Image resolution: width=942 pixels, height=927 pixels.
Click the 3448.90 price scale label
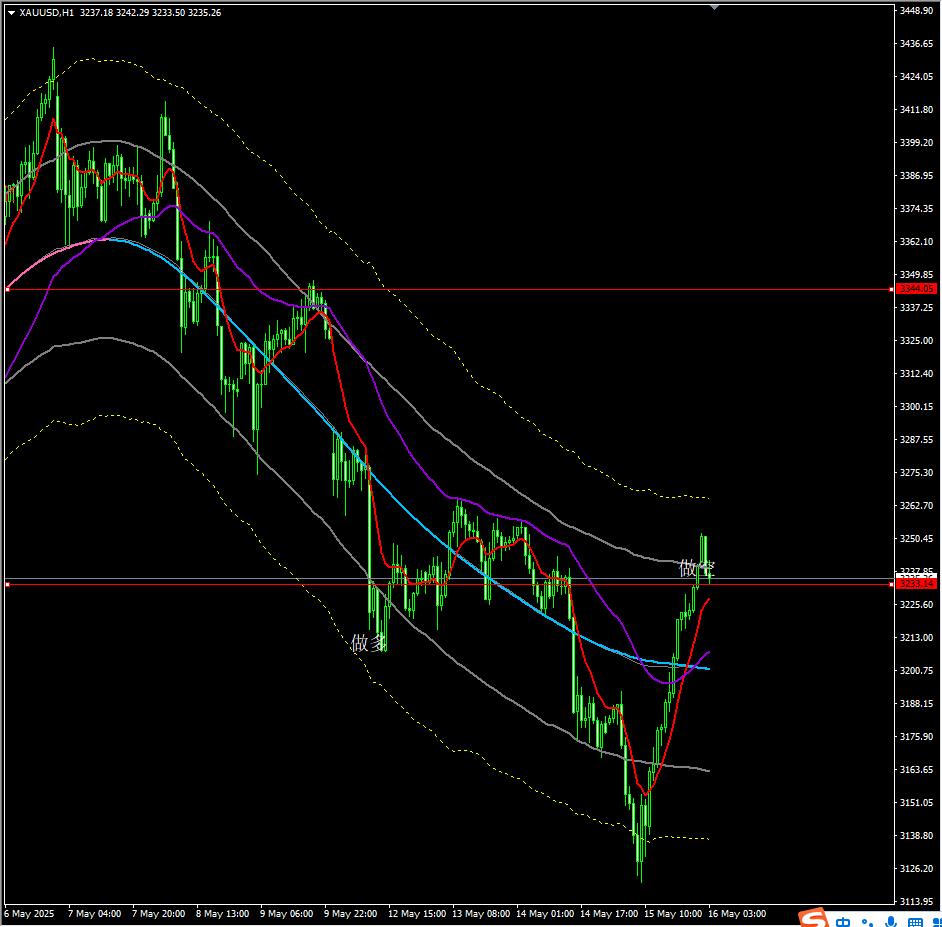pos(916,11)
